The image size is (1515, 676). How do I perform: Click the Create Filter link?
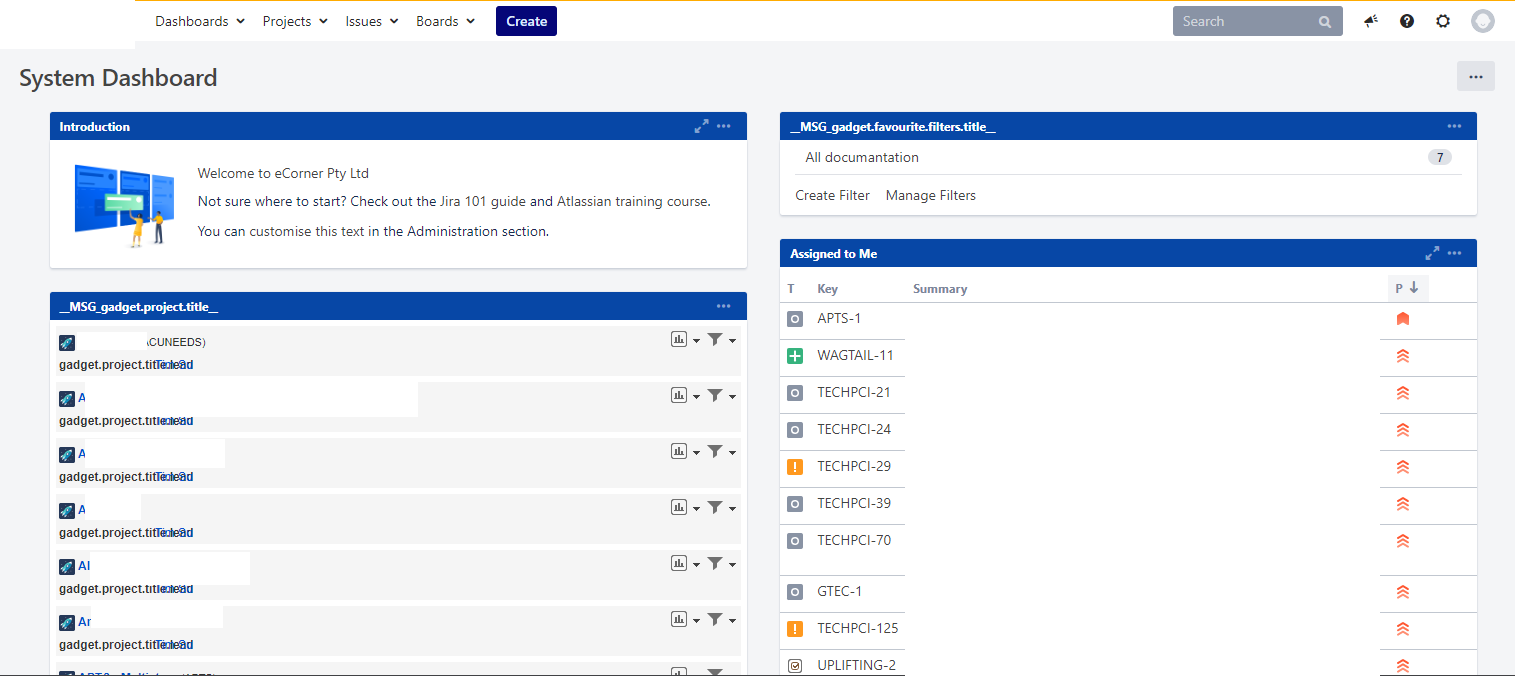pos(833,195)
